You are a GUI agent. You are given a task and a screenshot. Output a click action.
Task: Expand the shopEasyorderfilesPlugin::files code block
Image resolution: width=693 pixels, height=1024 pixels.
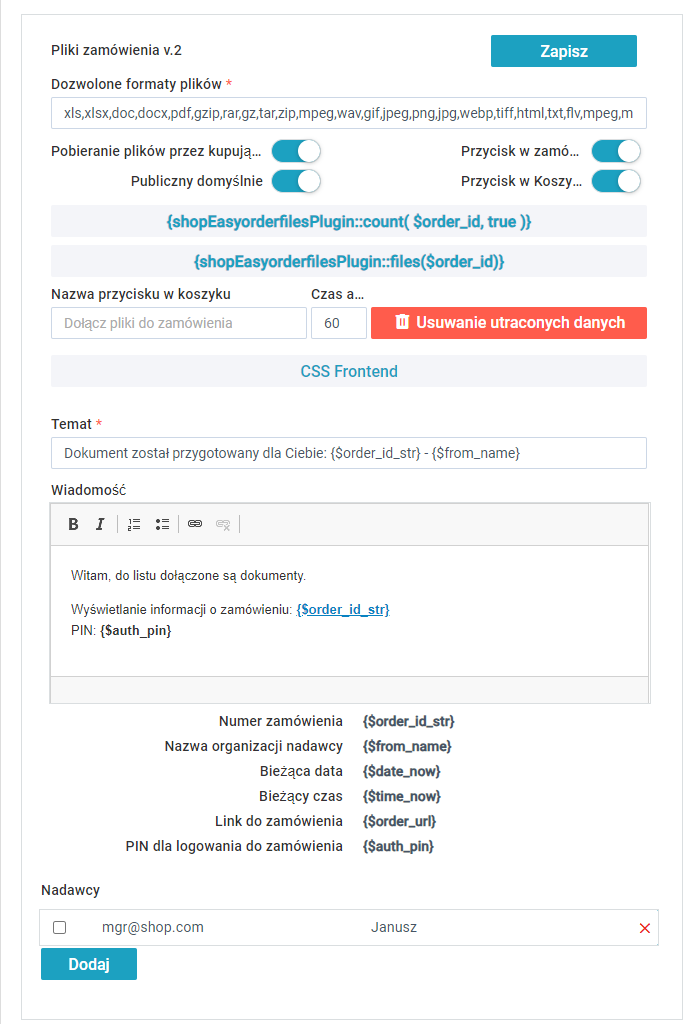tap(349, 261)
